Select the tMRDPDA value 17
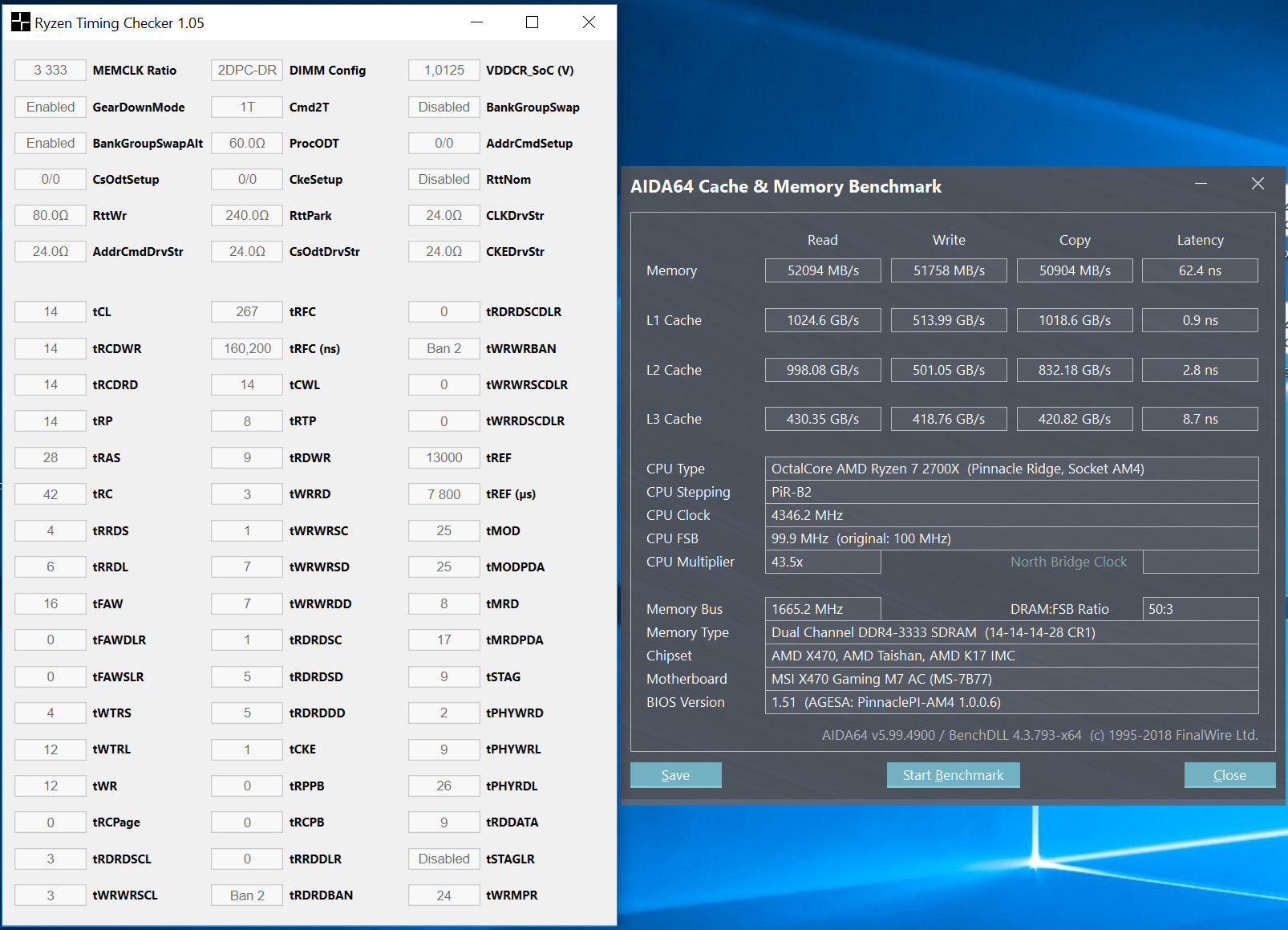Image resolution: width=1288 pixels, height=930 pixels. click(x=444, y=640)
